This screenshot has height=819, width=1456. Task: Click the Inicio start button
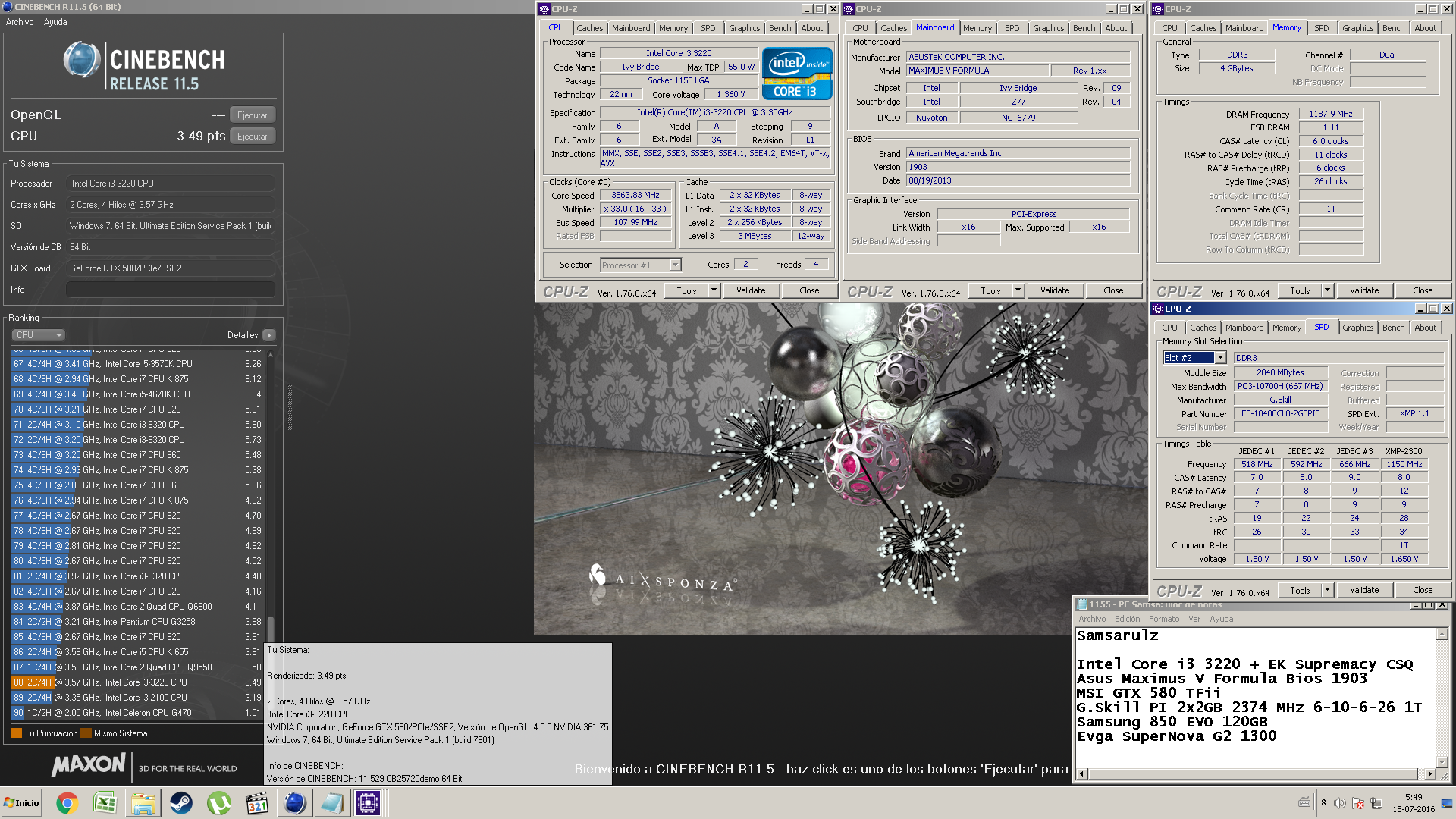click(x=21, y=803)
